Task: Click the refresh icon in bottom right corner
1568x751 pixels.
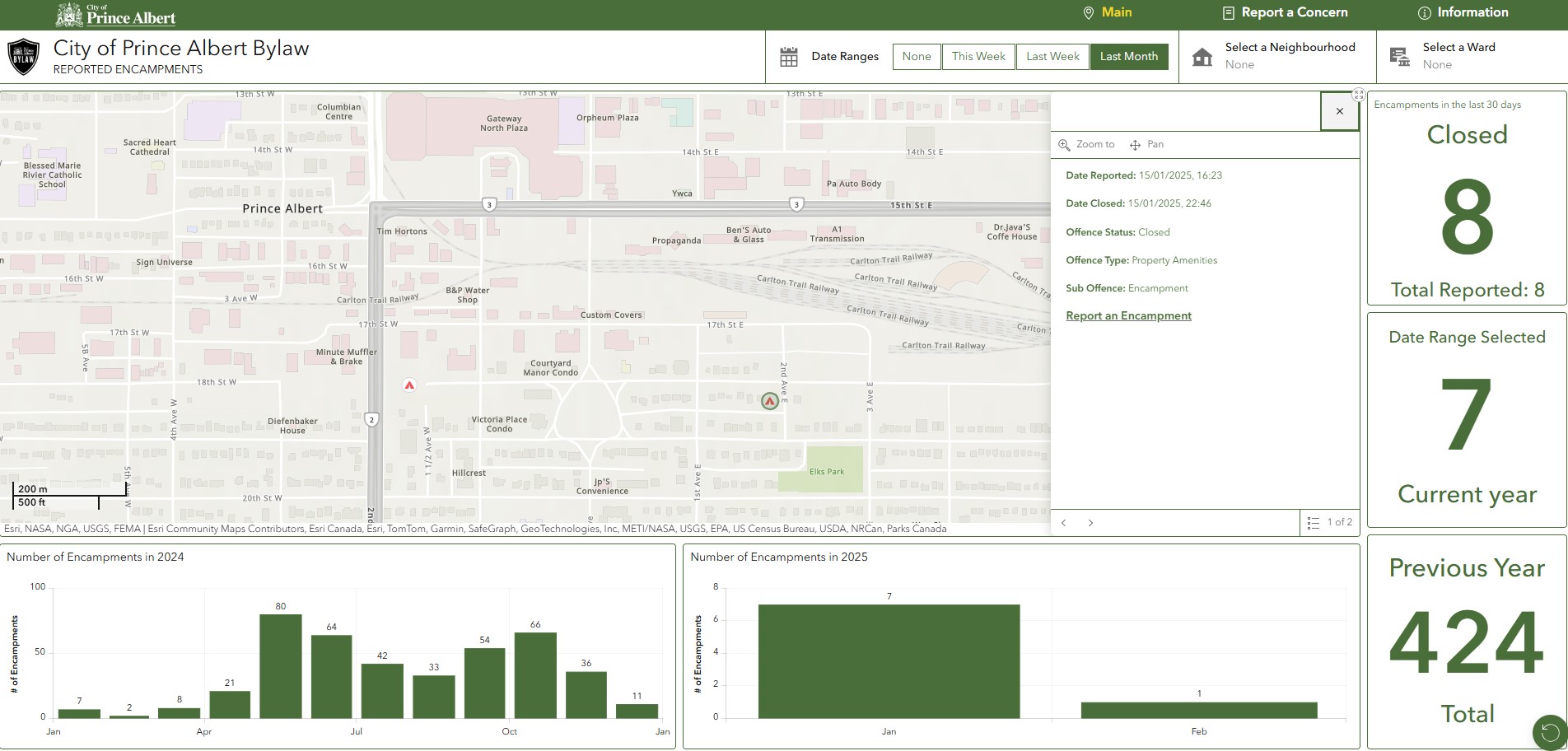Action: (1549, 731)
